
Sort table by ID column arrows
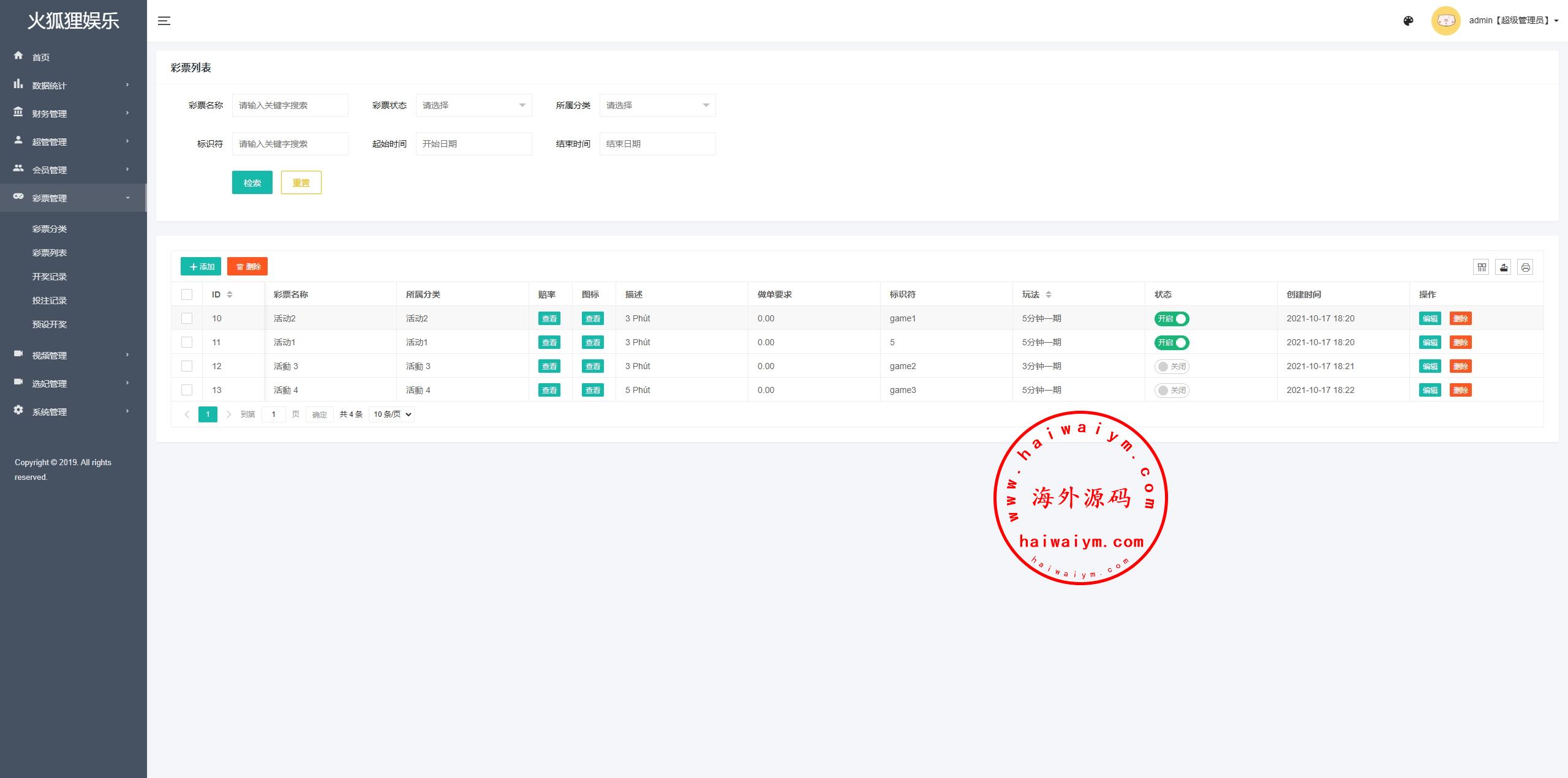[230, 294]
